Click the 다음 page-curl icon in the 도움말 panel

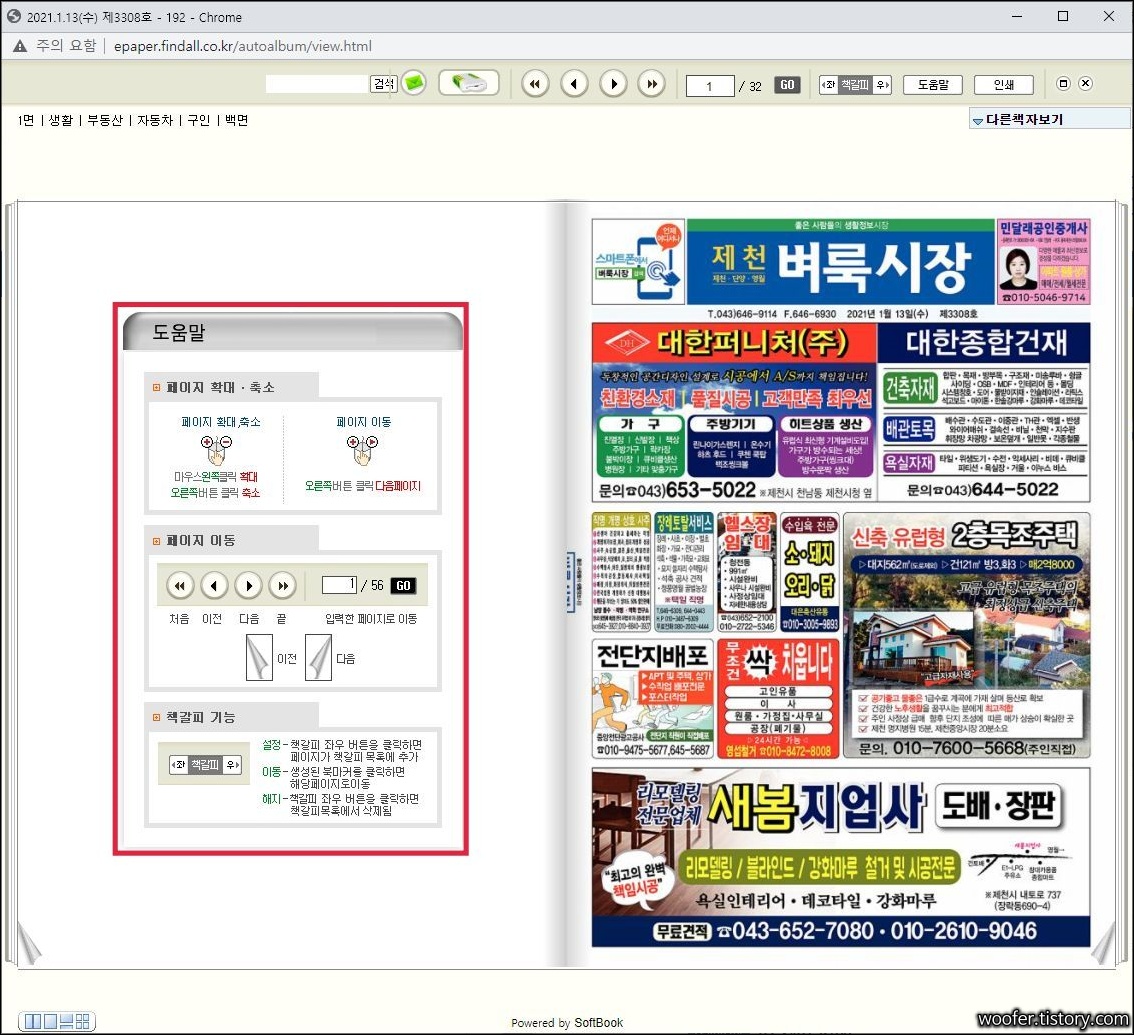click(x=318, y=657)
